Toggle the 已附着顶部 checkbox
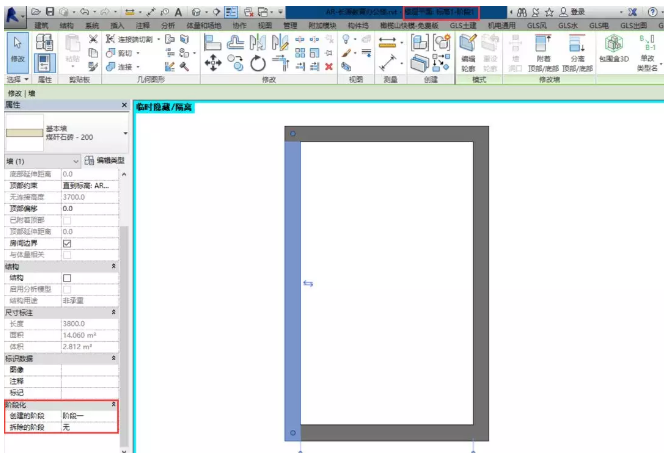Viewport: 669px width, 457px height. (x=67, y=220)
